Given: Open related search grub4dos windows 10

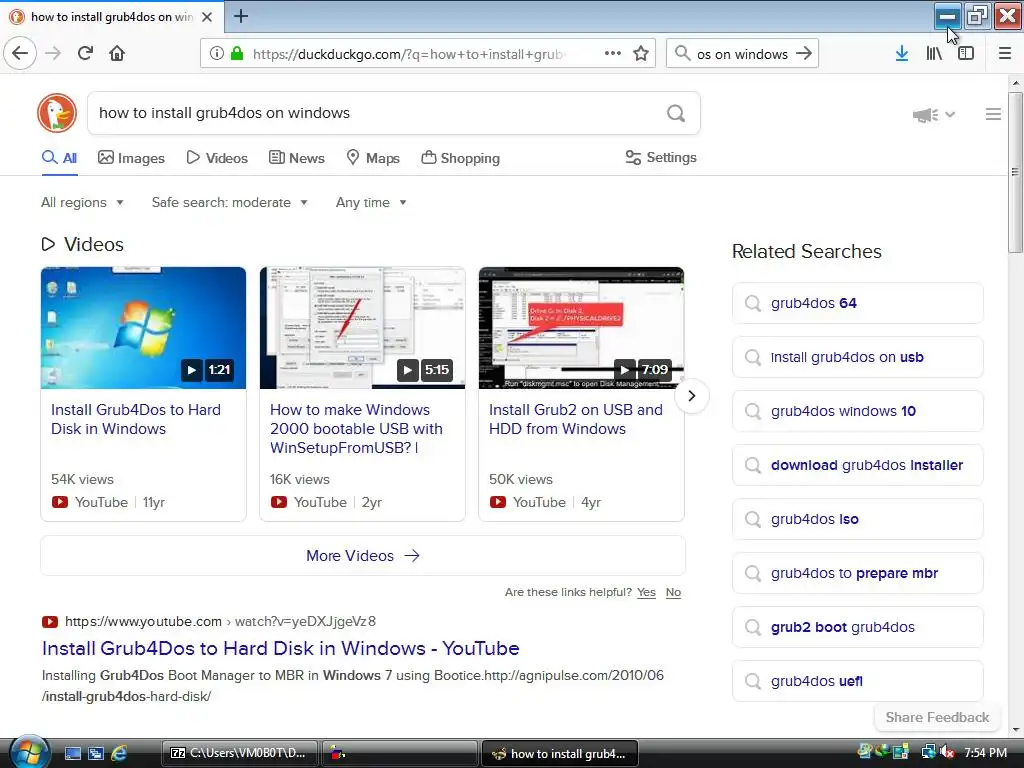Looking at the screenshot, I should (x=857, y=411).
